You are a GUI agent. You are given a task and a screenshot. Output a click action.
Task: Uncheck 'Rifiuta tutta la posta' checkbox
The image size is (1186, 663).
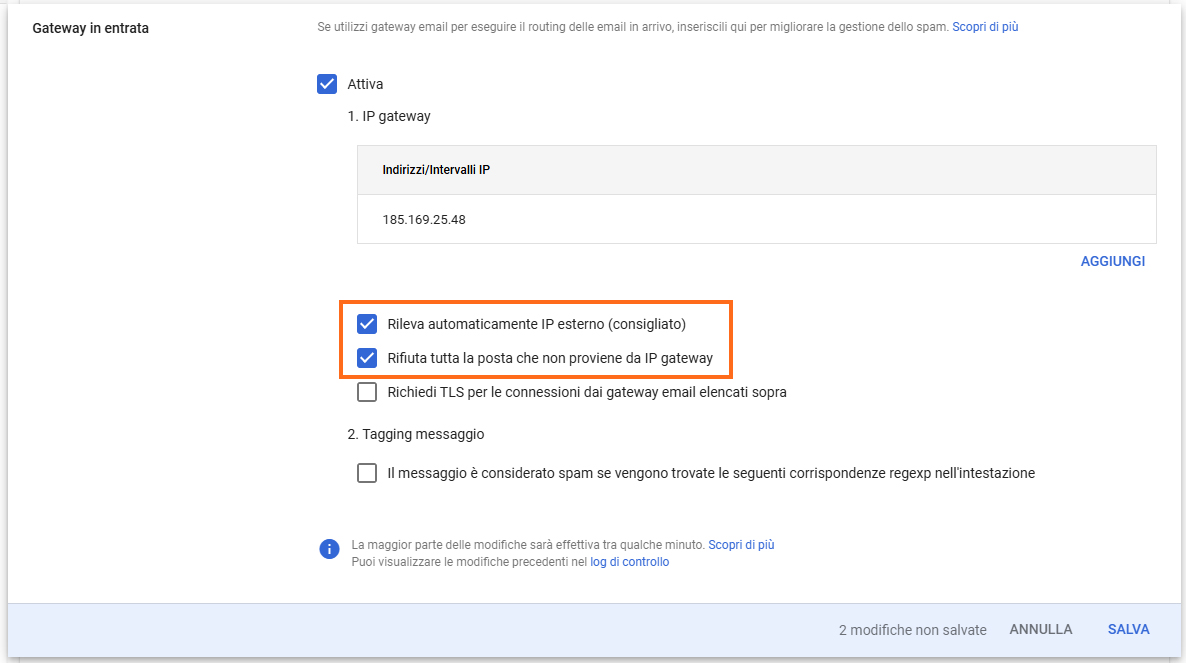pyautogui.click(x=367, y=358)
